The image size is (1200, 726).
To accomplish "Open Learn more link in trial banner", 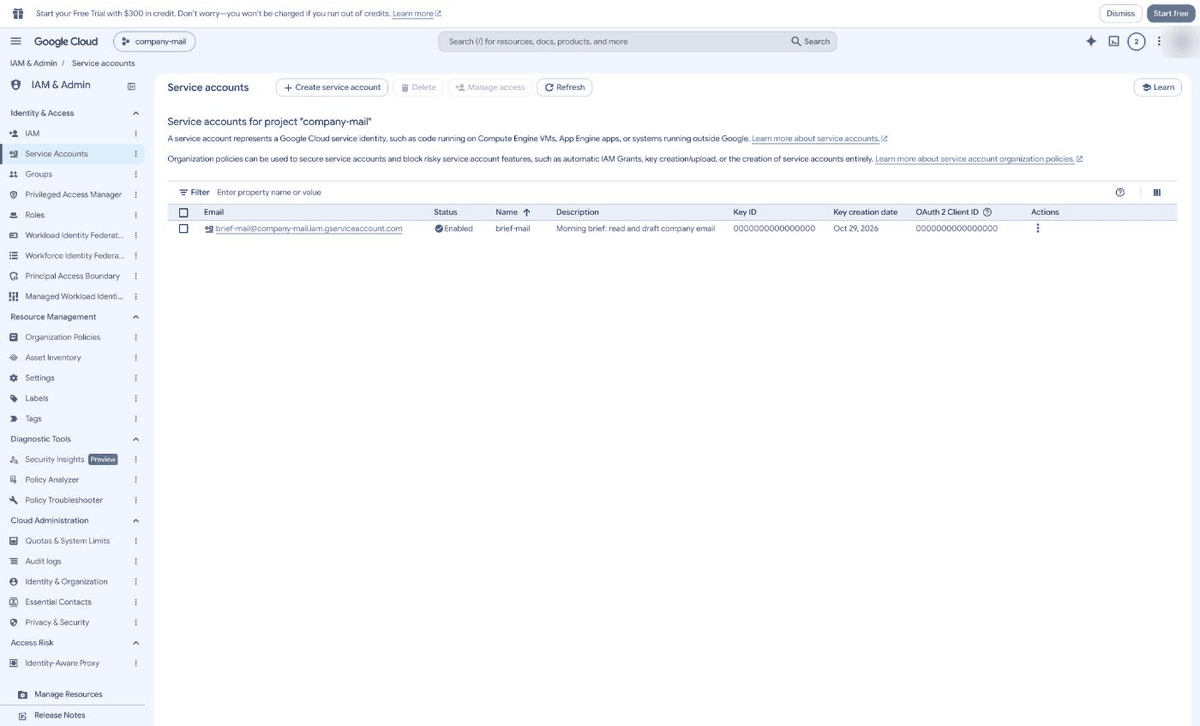I will click(x=416, y=13).
